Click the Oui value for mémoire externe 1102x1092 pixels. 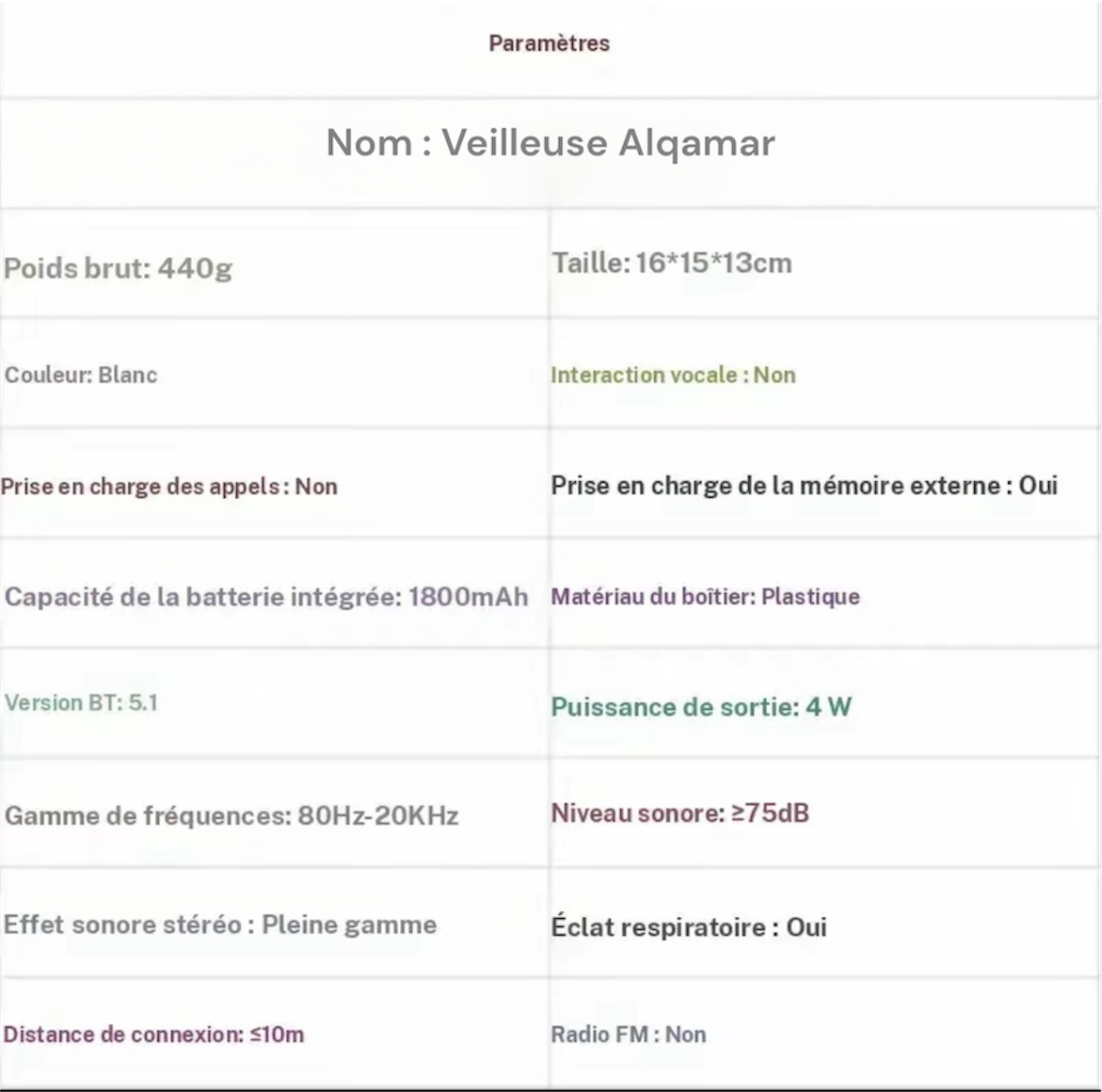(x=1038, y=486)
